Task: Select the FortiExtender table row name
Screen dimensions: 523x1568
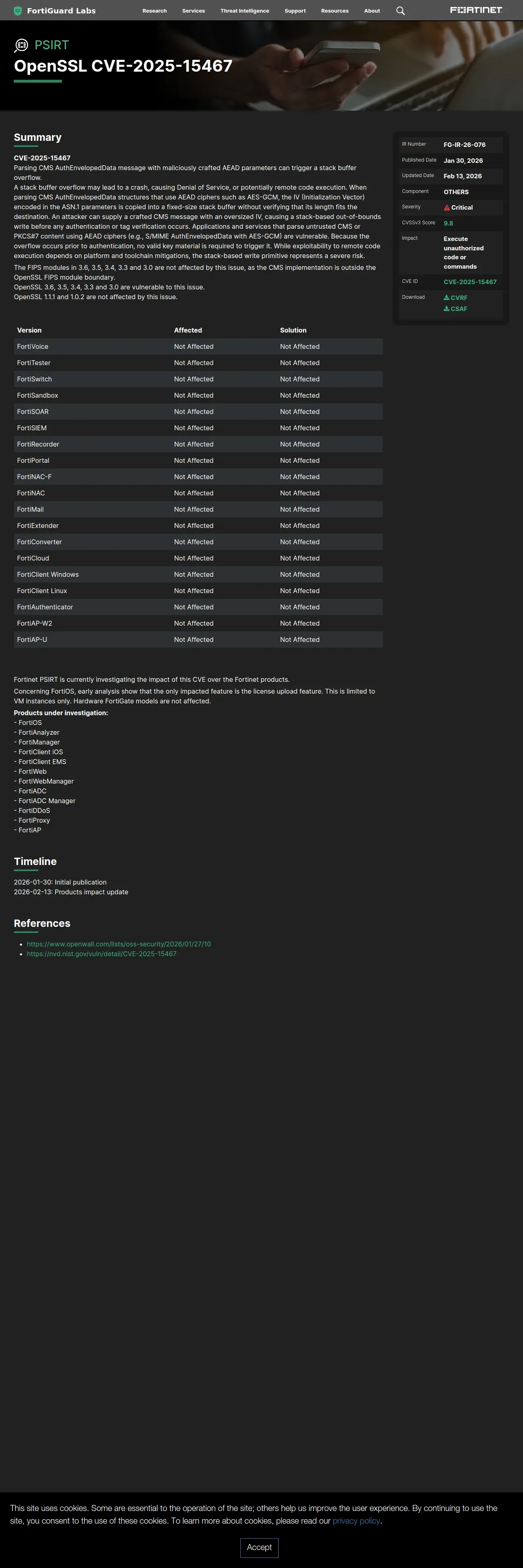Action: (x=38, y=526)
